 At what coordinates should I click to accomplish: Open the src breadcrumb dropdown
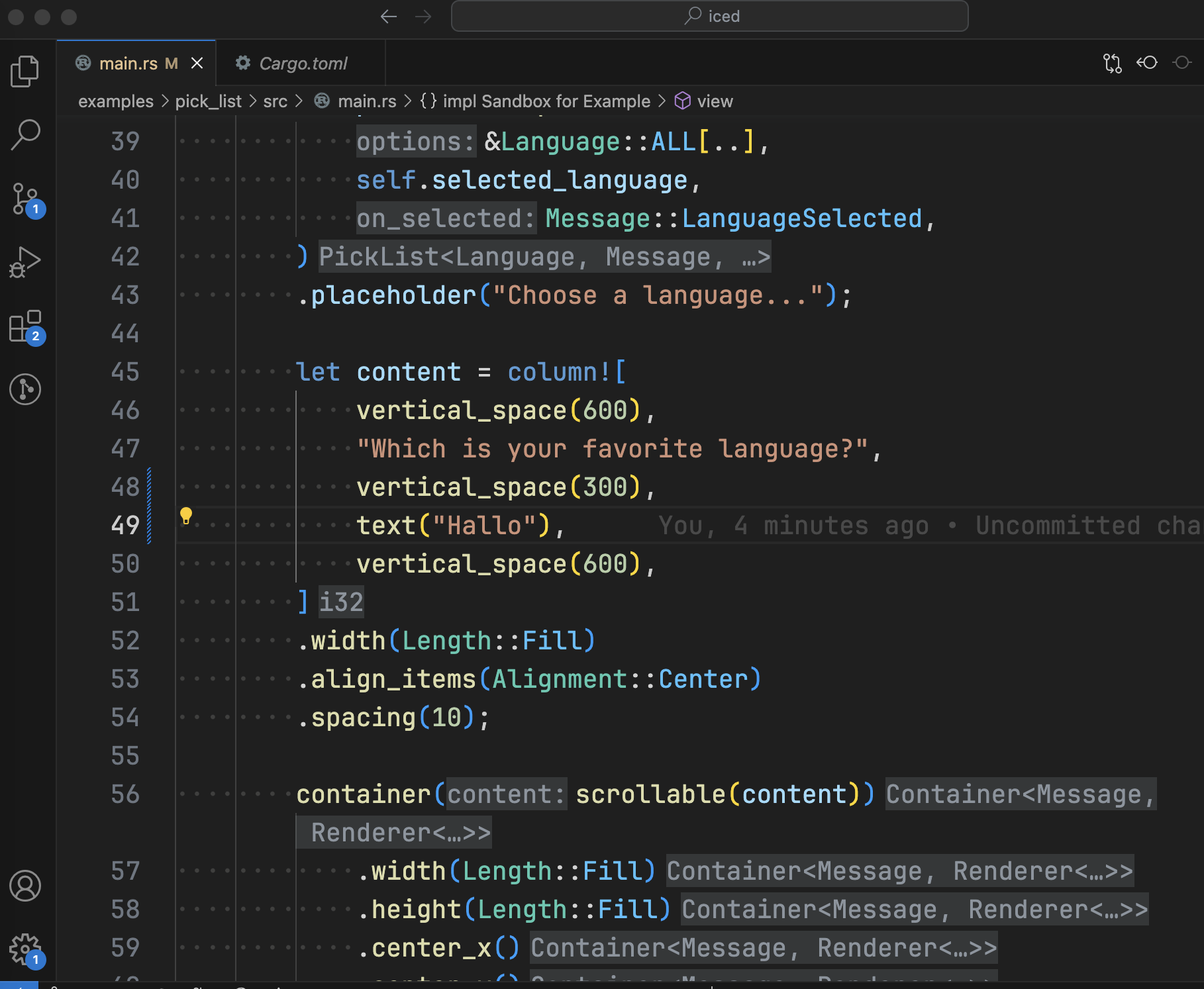[276, 101]
